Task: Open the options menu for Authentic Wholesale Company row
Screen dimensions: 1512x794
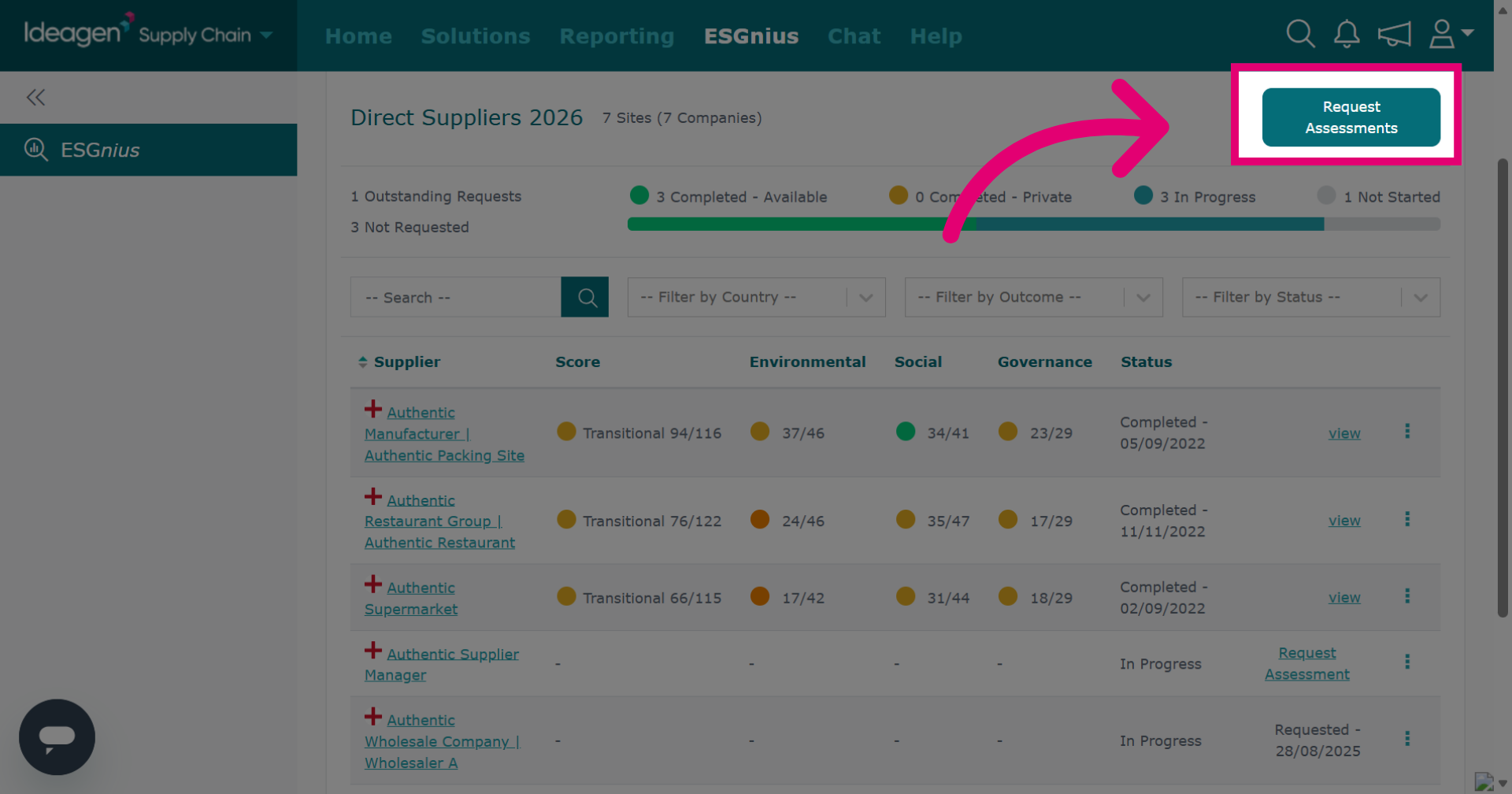Action: click(x=1407, y=739)
